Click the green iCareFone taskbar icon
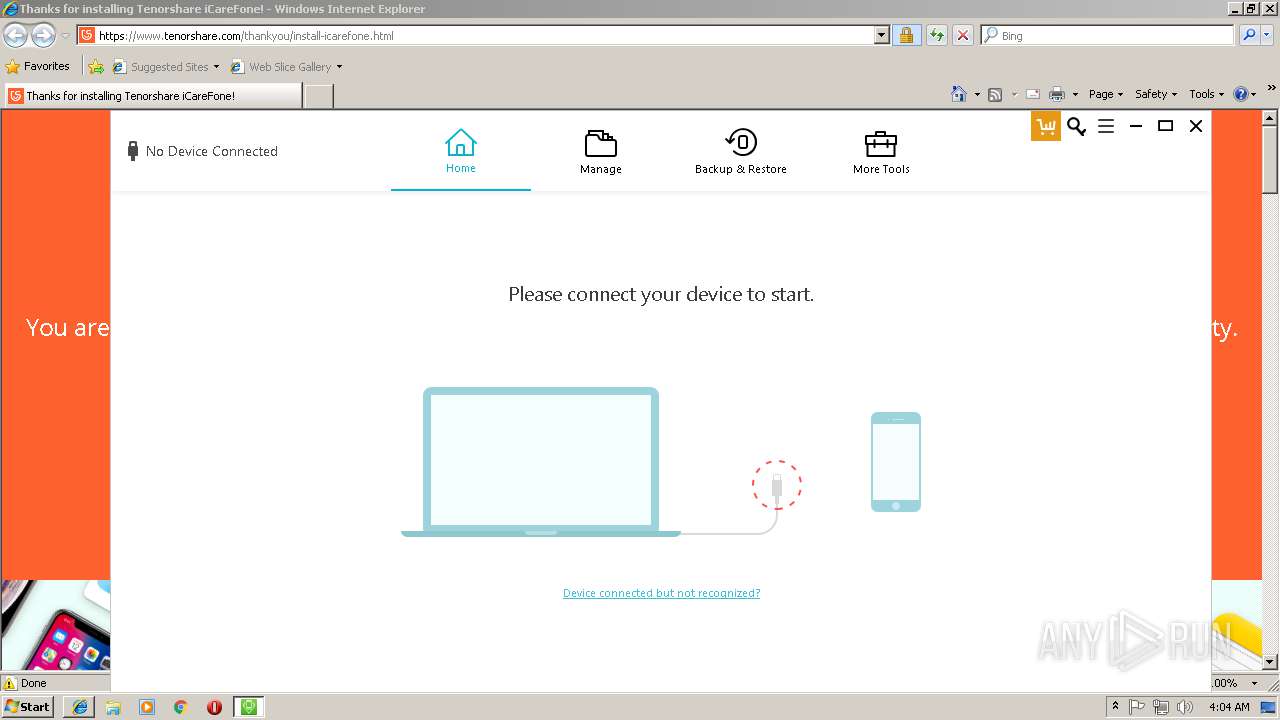The width and height of the screenshot is (1280, 720). coord(249,707)
